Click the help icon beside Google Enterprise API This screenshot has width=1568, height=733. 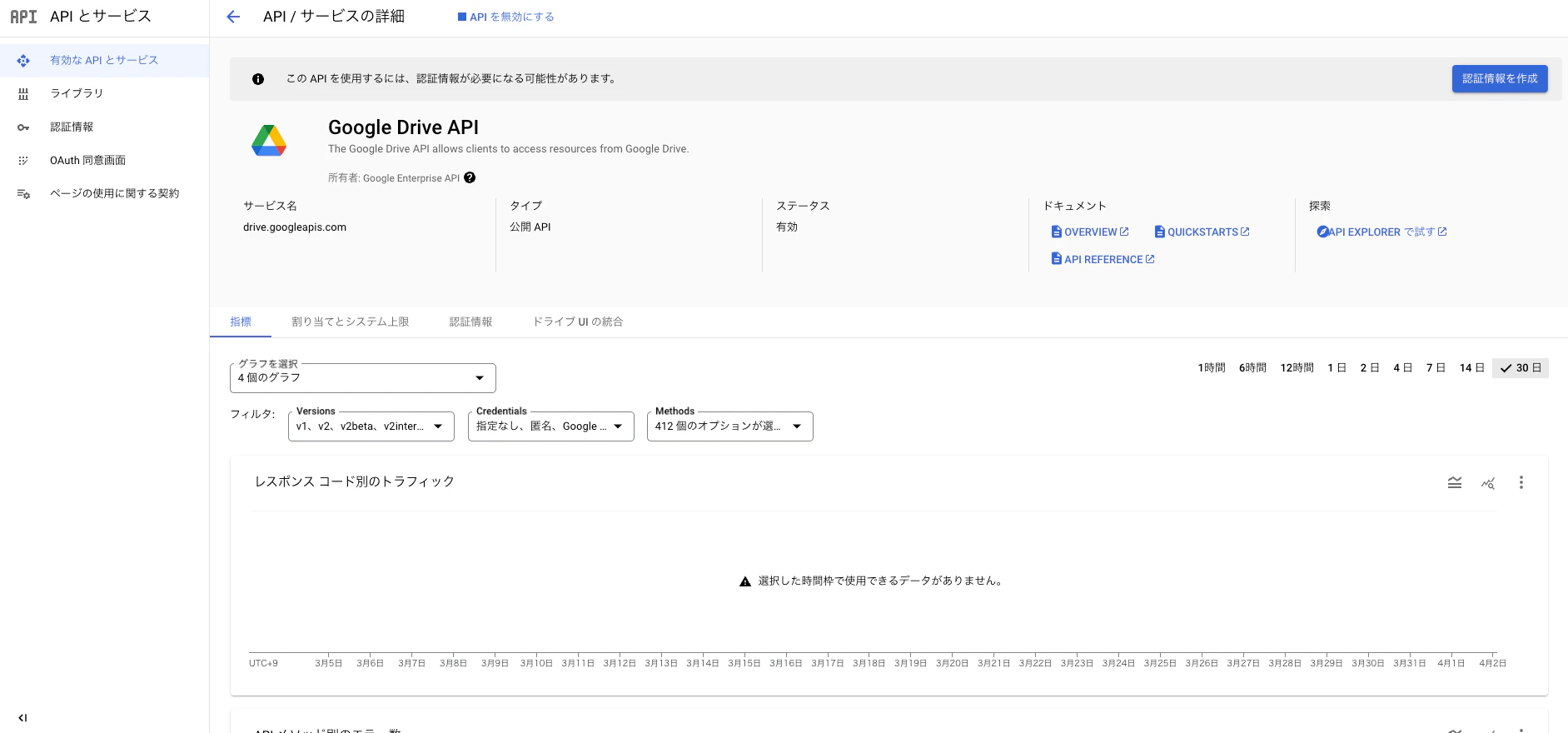point(470,177)
